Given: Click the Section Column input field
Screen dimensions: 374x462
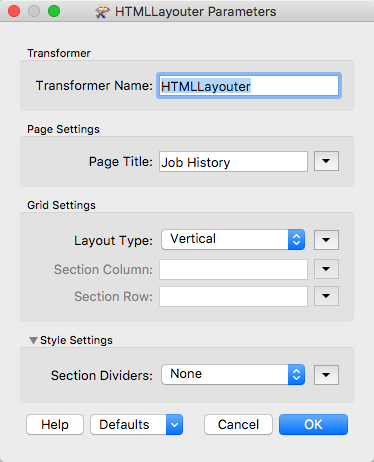Looking at the screenshot, I should click(x=233, y=269).
